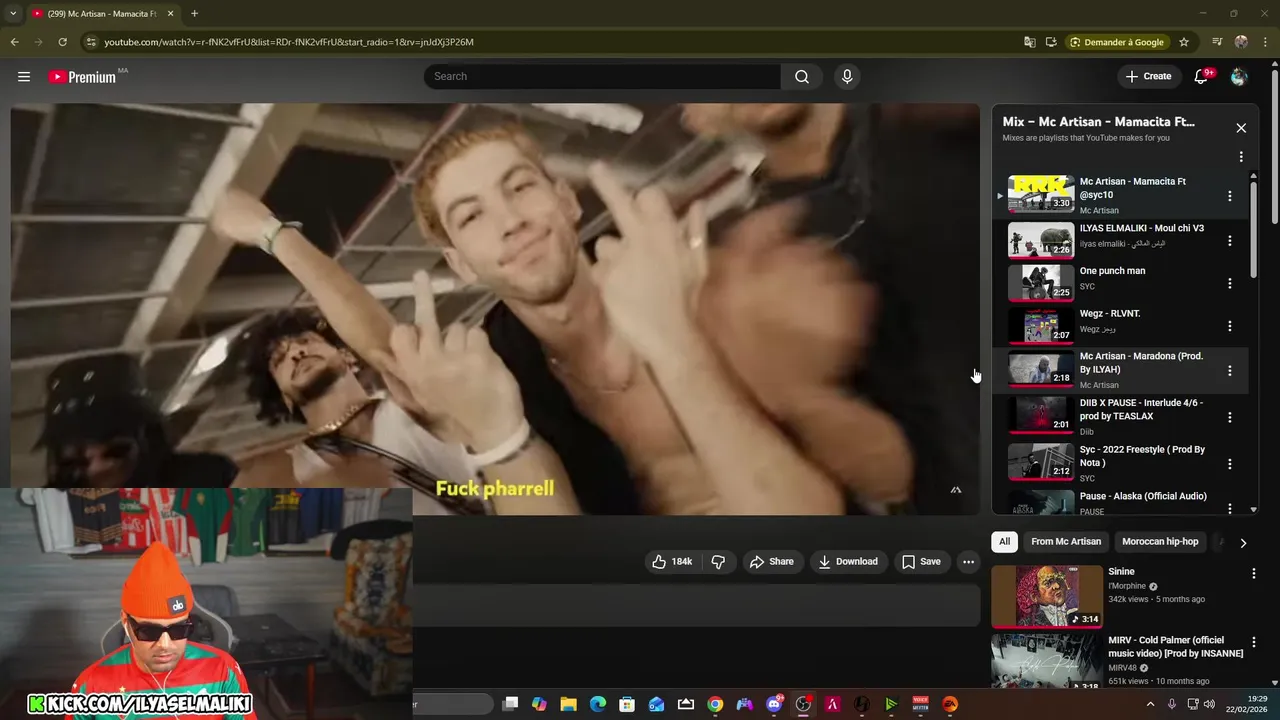Dislike the video

point(718,562)
